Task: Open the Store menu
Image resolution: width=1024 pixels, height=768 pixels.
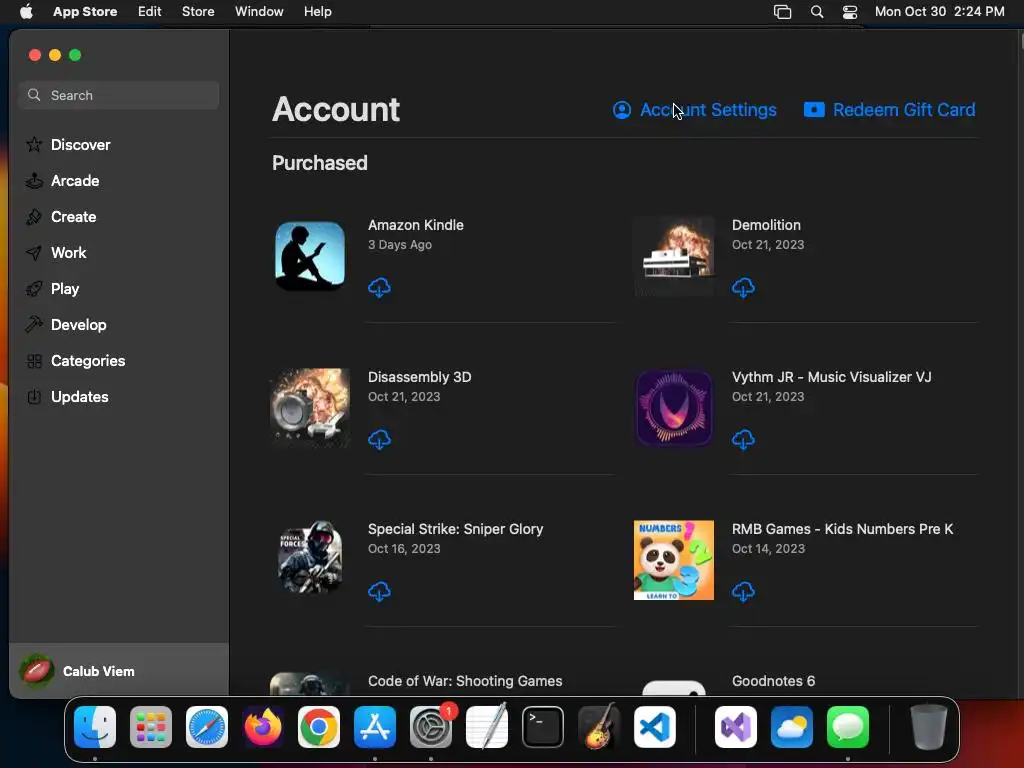Action: coord(198,12)
